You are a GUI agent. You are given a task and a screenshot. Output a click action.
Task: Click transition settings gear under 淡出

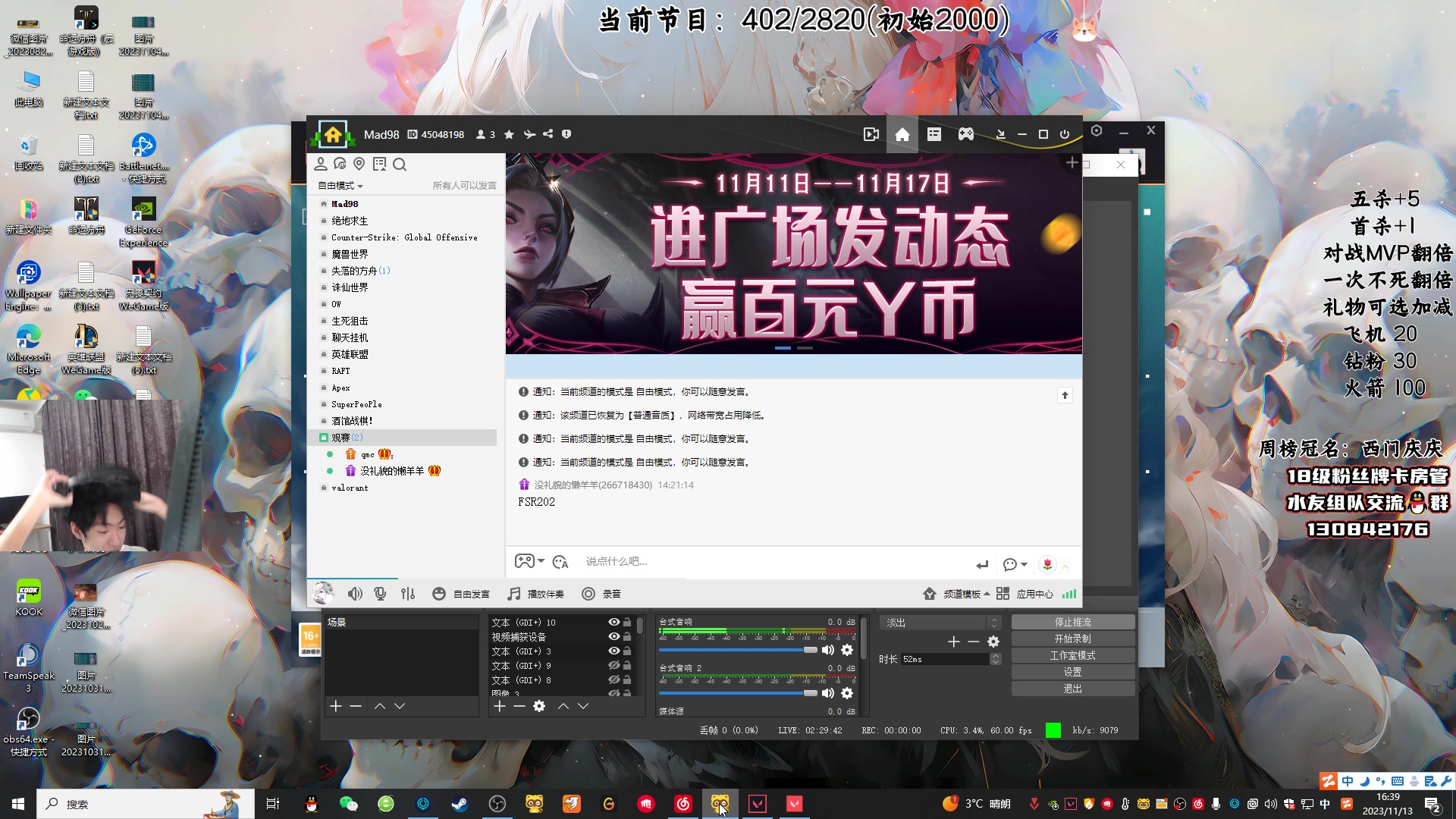tap(993, 642)
